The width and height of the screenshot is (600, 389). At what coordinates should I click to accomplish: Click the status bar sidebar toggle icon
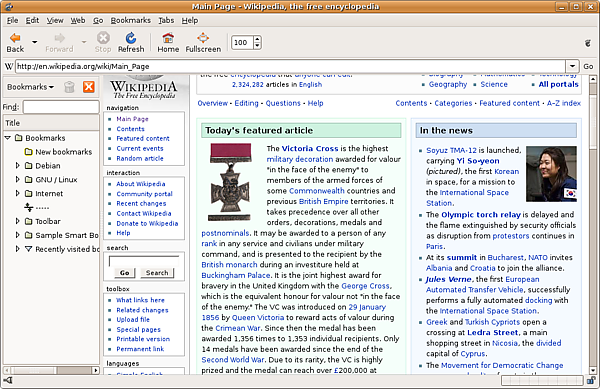point(8,380)
